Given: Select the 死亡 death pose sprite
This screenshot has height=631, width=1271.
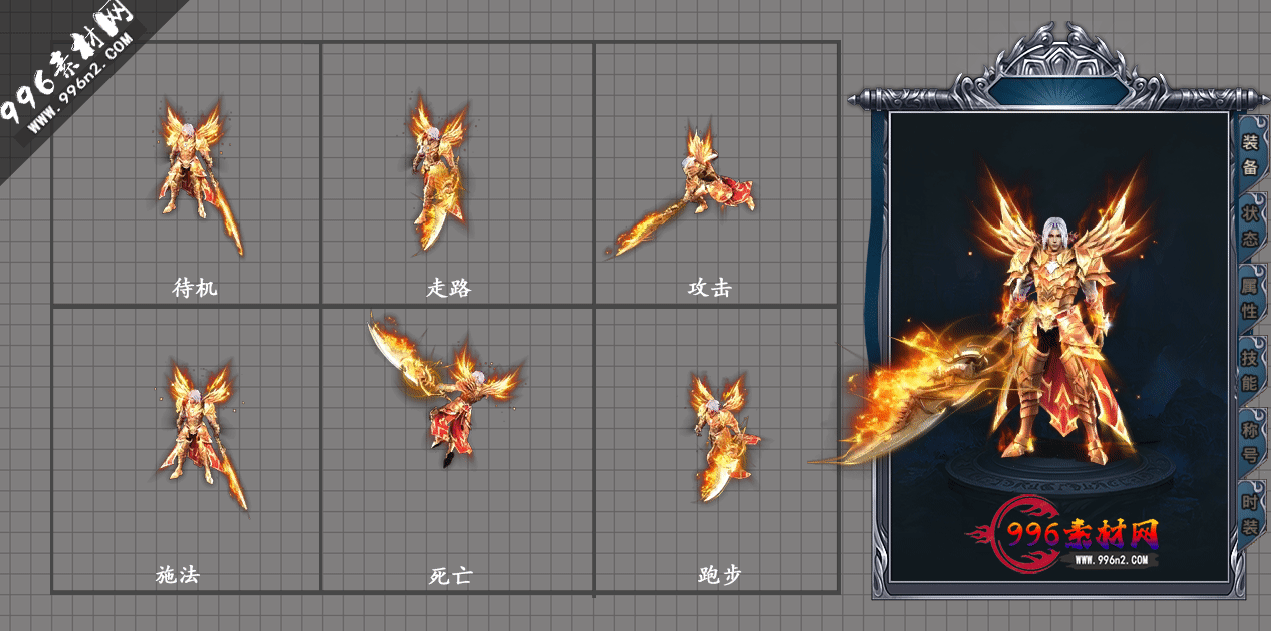Looking at the screenshot, I should coord(445,390).
